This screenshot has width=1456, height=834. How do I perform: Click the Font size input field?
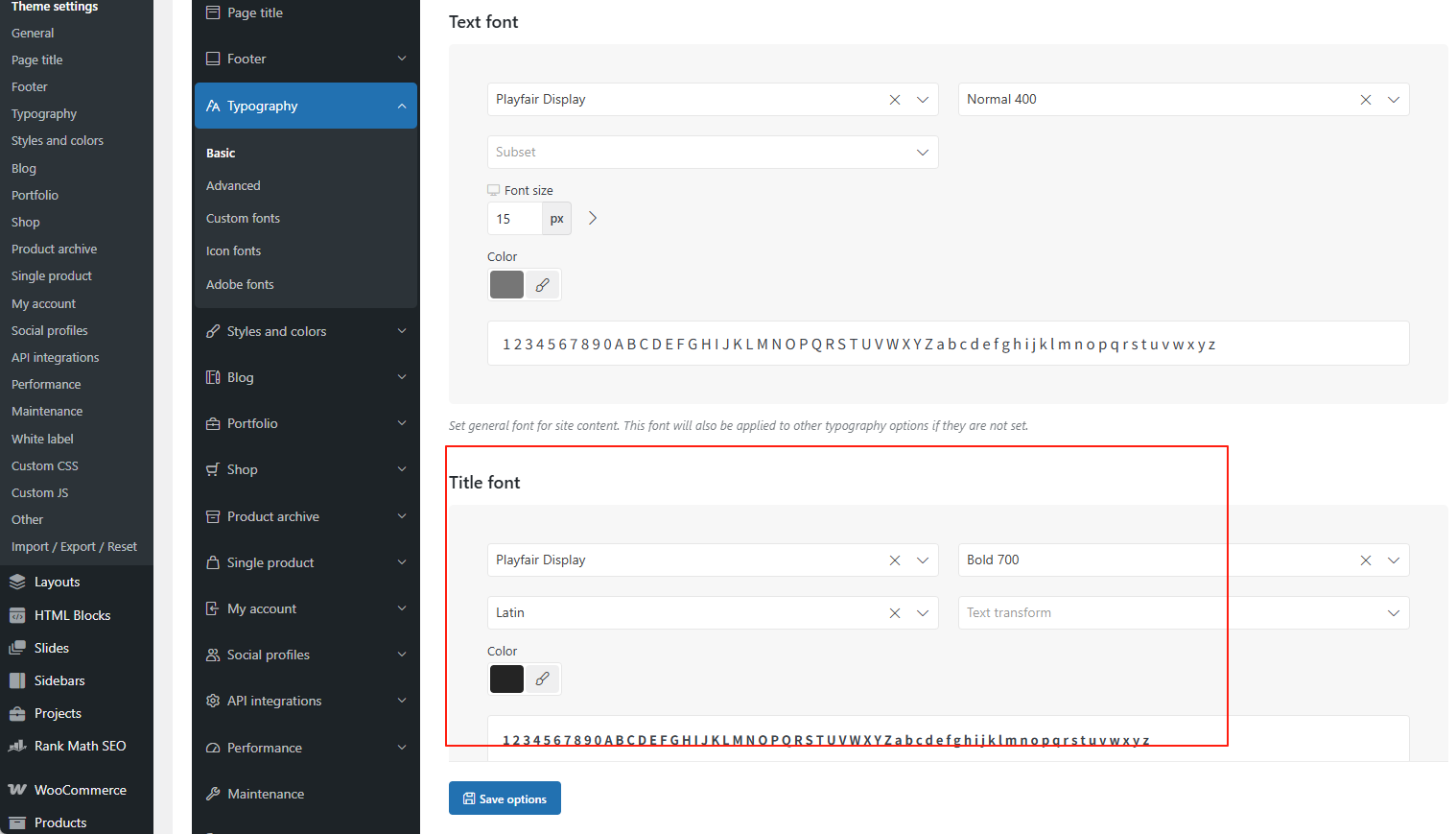(515, 219)
